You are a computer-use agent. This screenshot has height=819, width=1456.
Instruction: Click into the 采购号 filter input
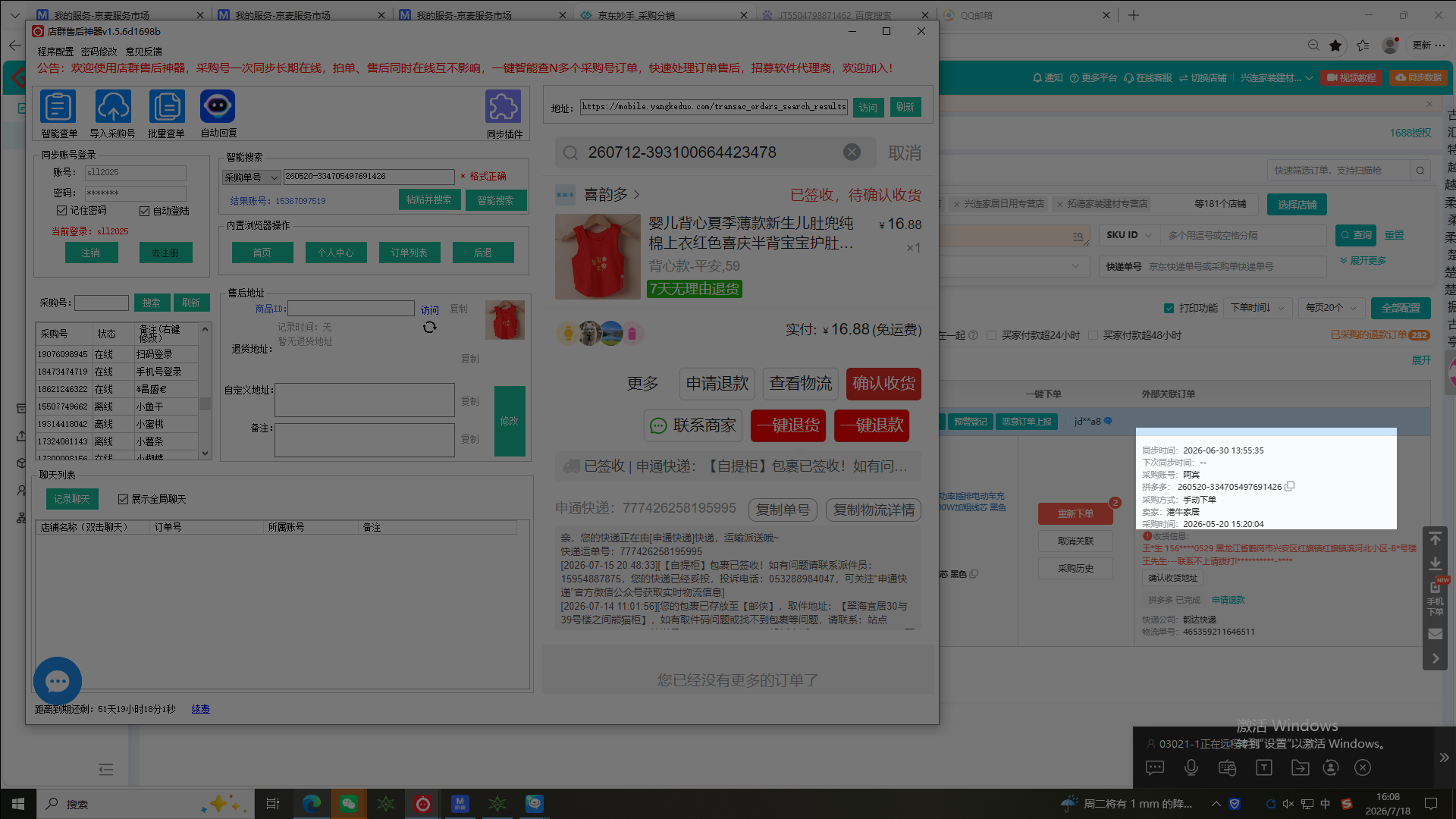tap(102, 303)
